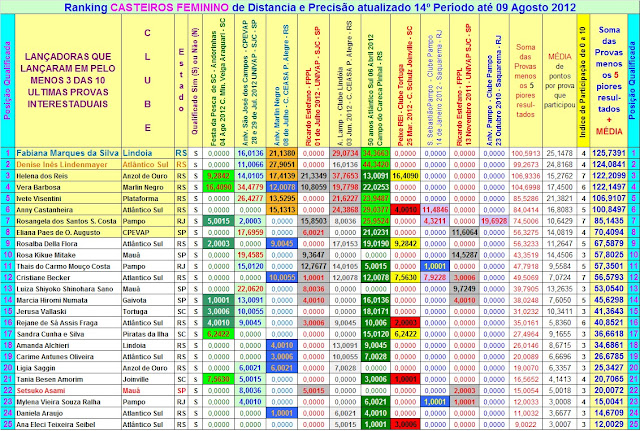640x431 pixels.
Task: Select Aniv. São José dos Campos header
Action: (x=250, y=80)
